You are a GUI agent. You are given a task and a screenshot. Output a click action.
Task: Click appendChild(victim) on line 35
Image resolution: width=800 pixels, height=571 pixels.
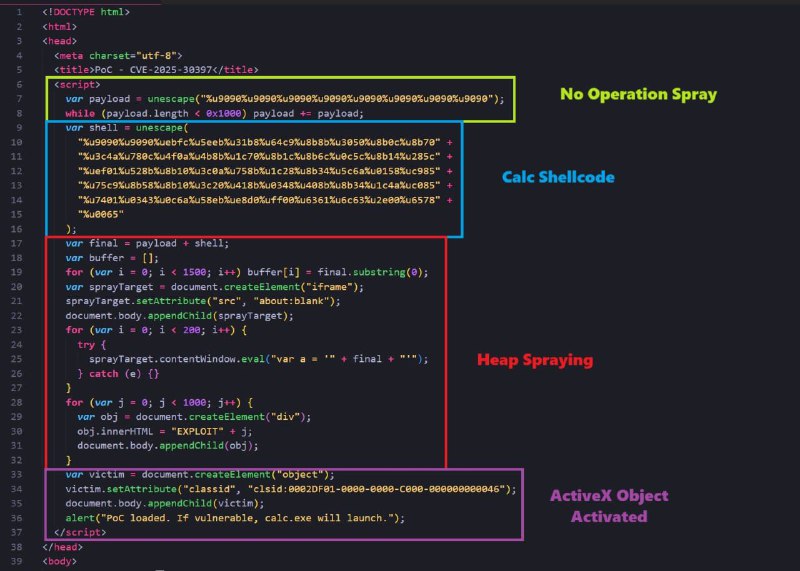pos(203,504)
